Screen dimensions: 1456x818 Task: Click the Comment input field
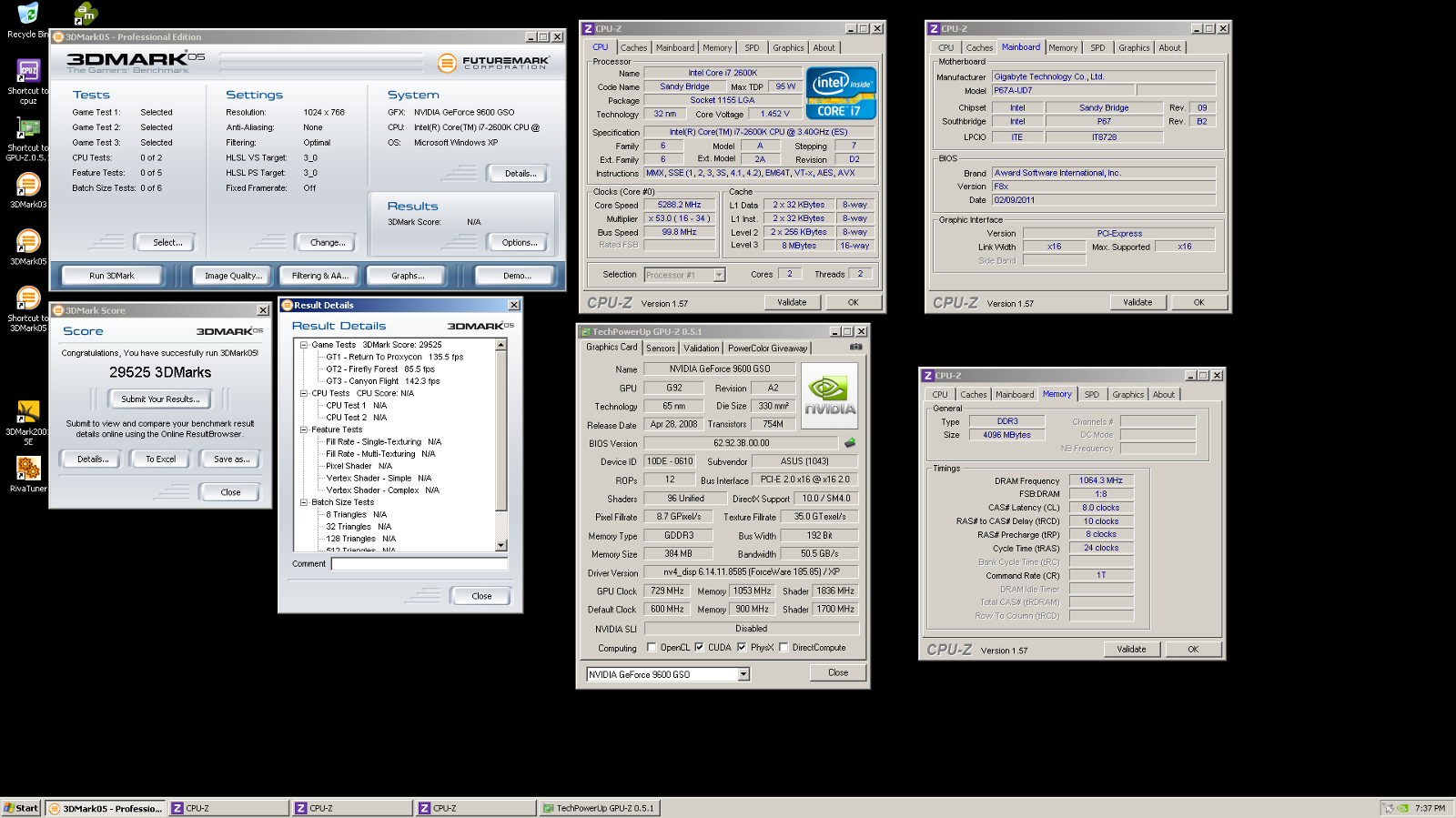coord(420,564)
